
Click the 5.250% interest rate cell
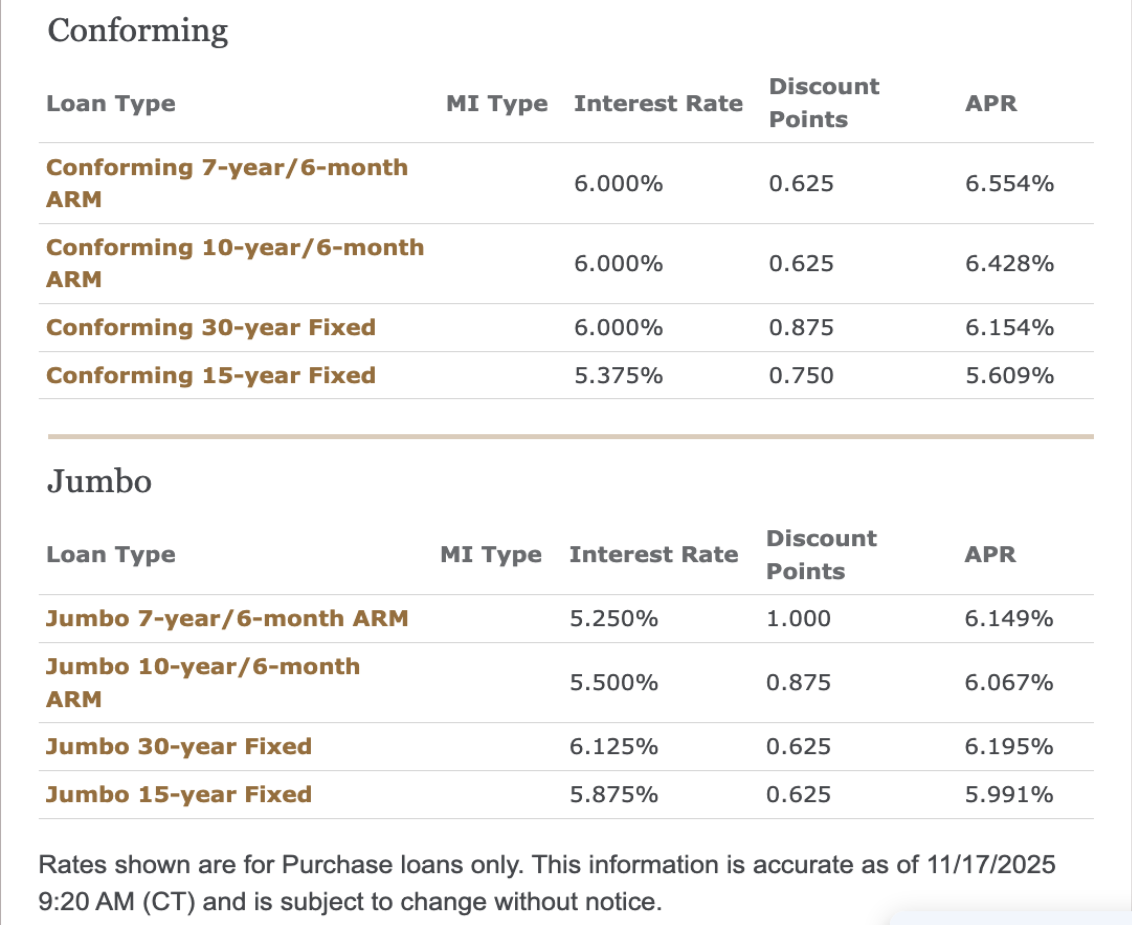[x=613, y=619]
